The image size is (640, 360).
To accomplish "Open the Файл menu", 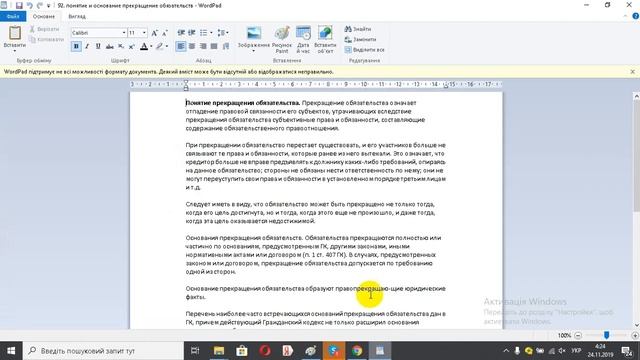I will click(x=13, y=16).
